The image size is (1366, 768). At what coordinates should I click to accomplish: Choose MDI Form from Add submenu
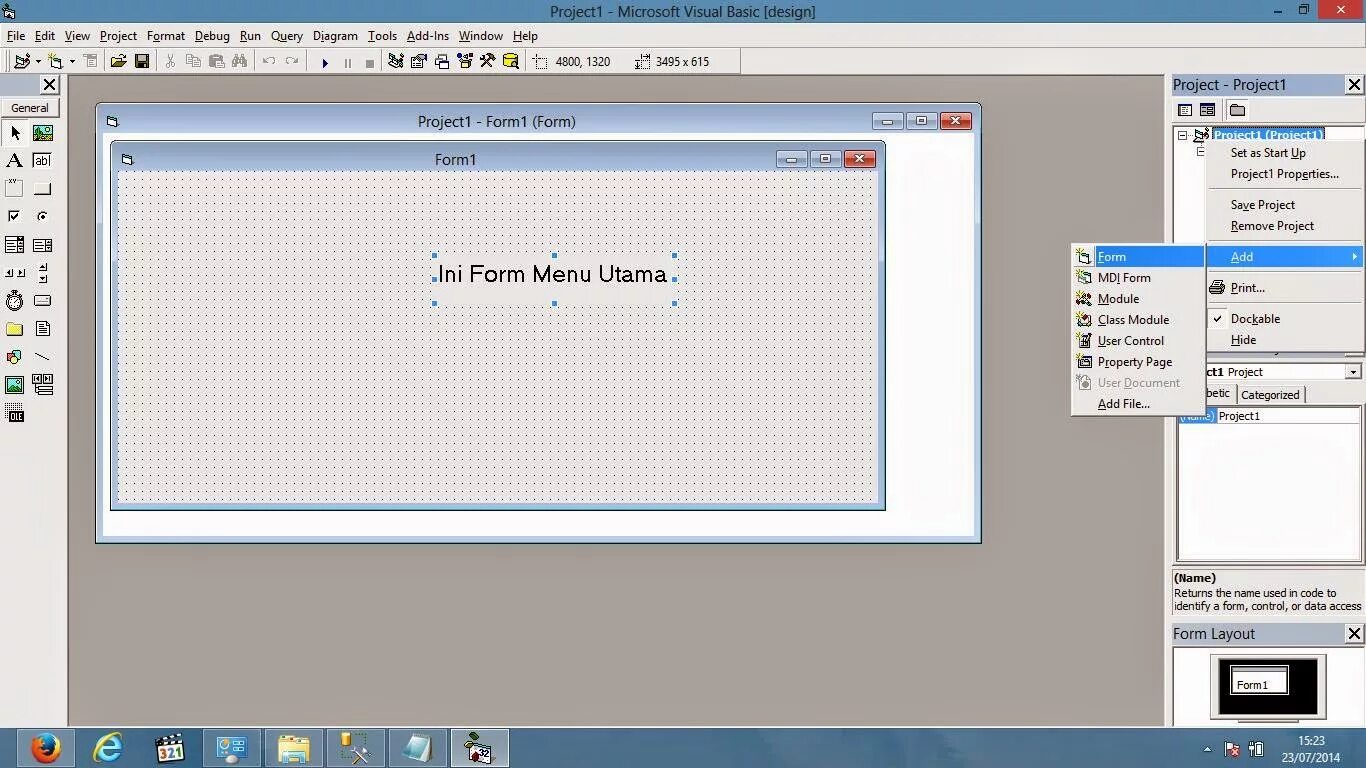pos(1138,278)
